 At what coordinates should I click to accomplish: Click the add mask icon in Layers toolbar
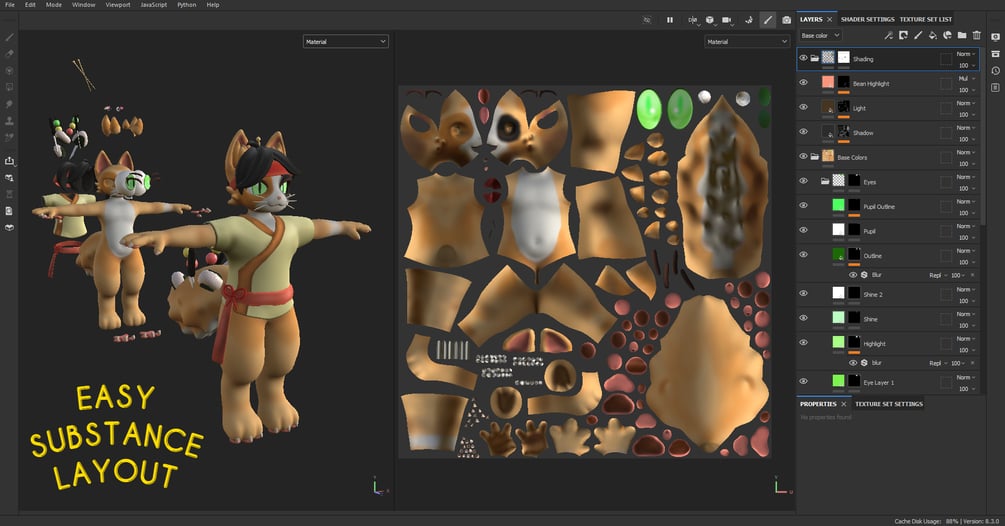[903, 35]
